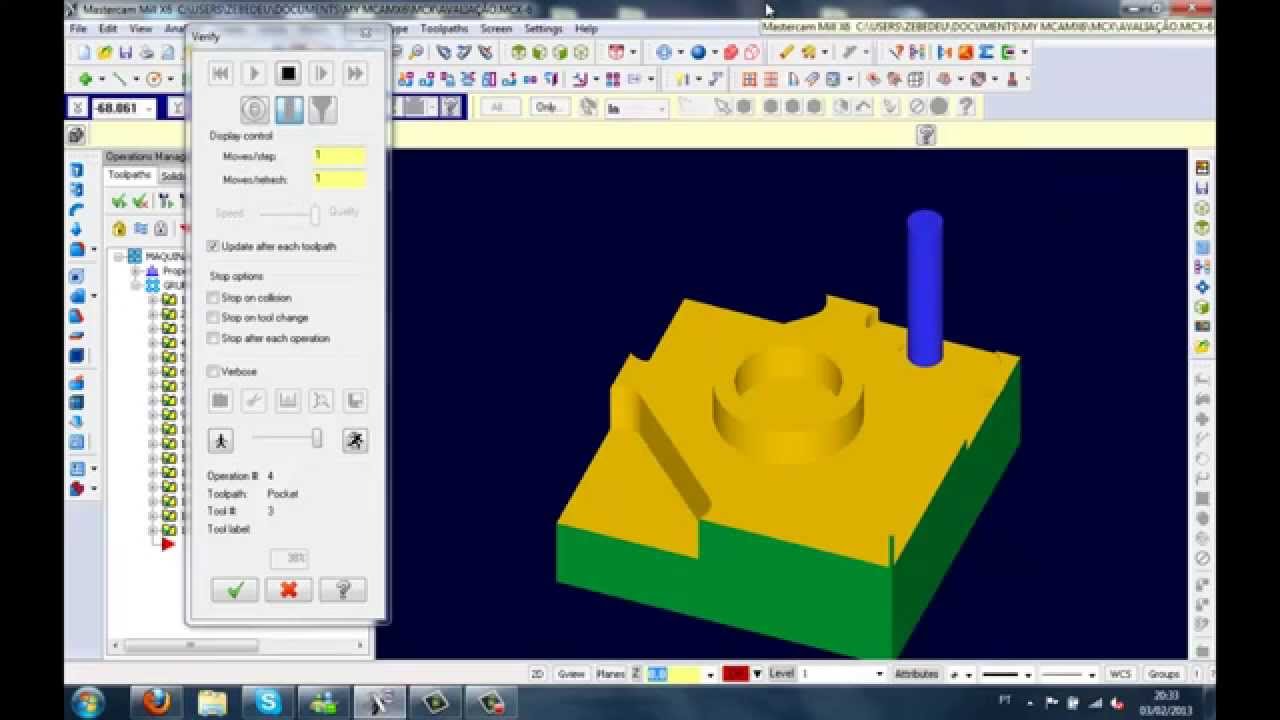This screenshot has height=720, width=1280.
Task: Open the View menu
Action: (x=141, y=29)
